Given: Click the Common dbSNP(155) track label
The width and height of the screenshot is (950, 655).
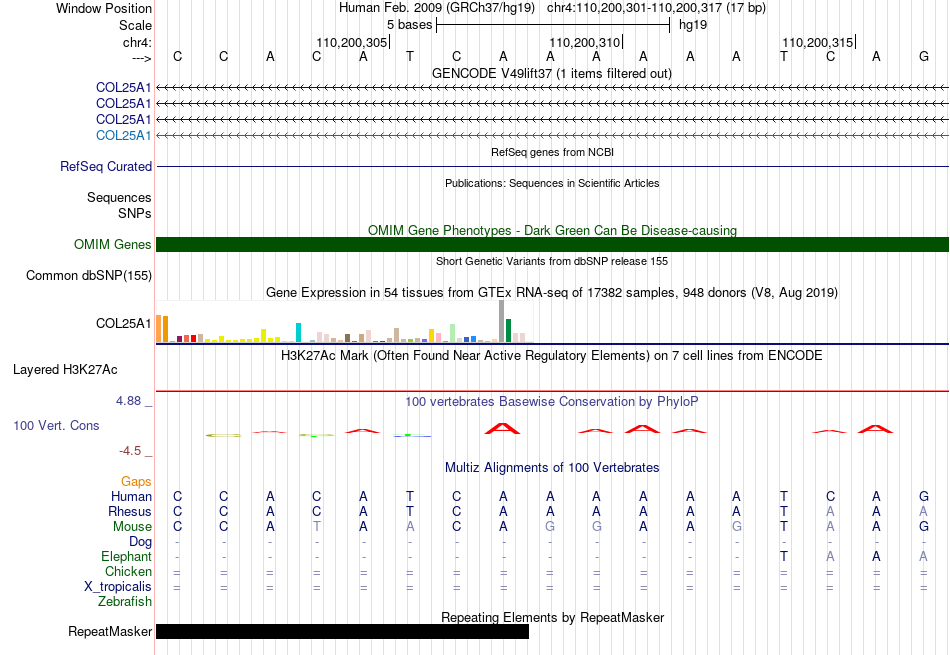Looking at the screenshot, I should [89, 275].
